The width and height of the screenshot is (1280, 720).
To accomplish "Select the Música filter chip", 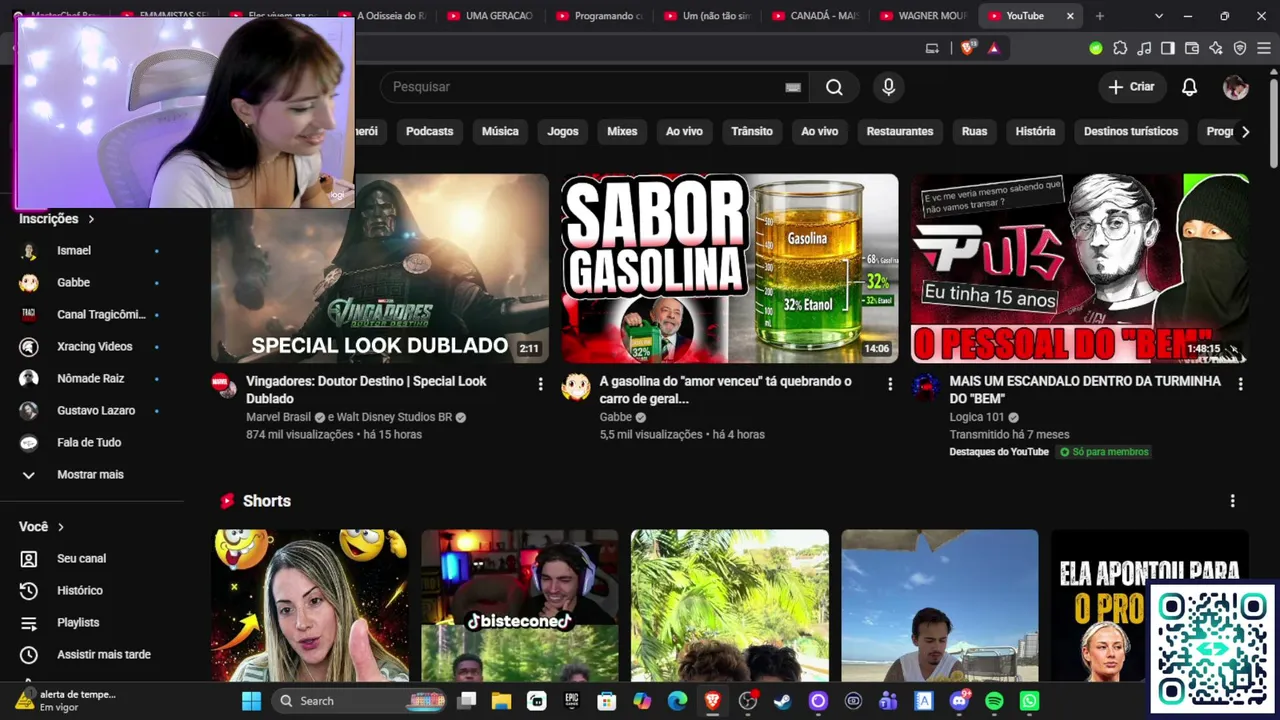I will pyautogui.click(x=500, y=131).
